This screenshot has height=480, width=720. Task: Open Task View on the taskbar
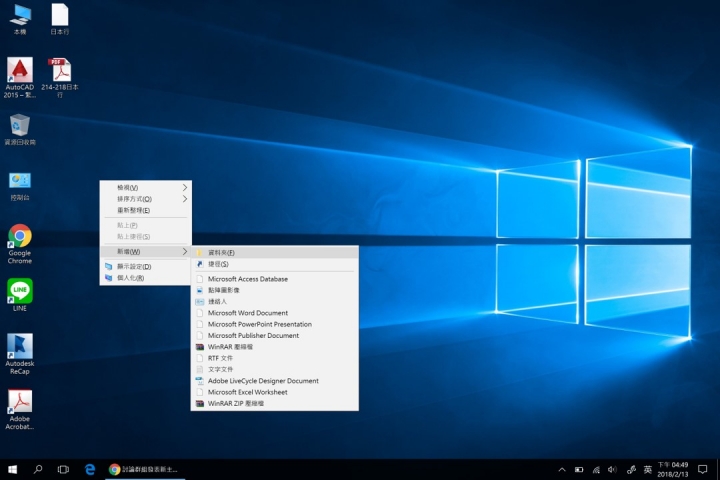pos(63,469)
